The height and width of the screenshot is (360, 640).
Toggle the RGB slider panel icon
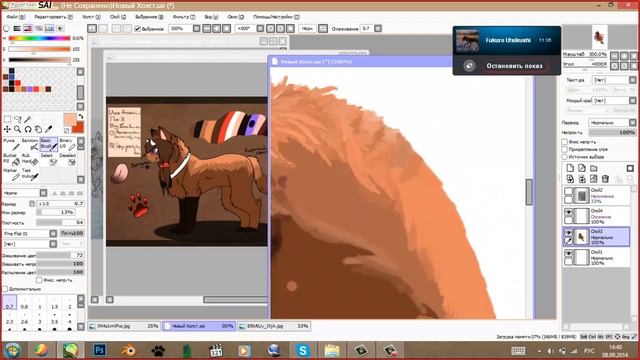pos(17,29)
